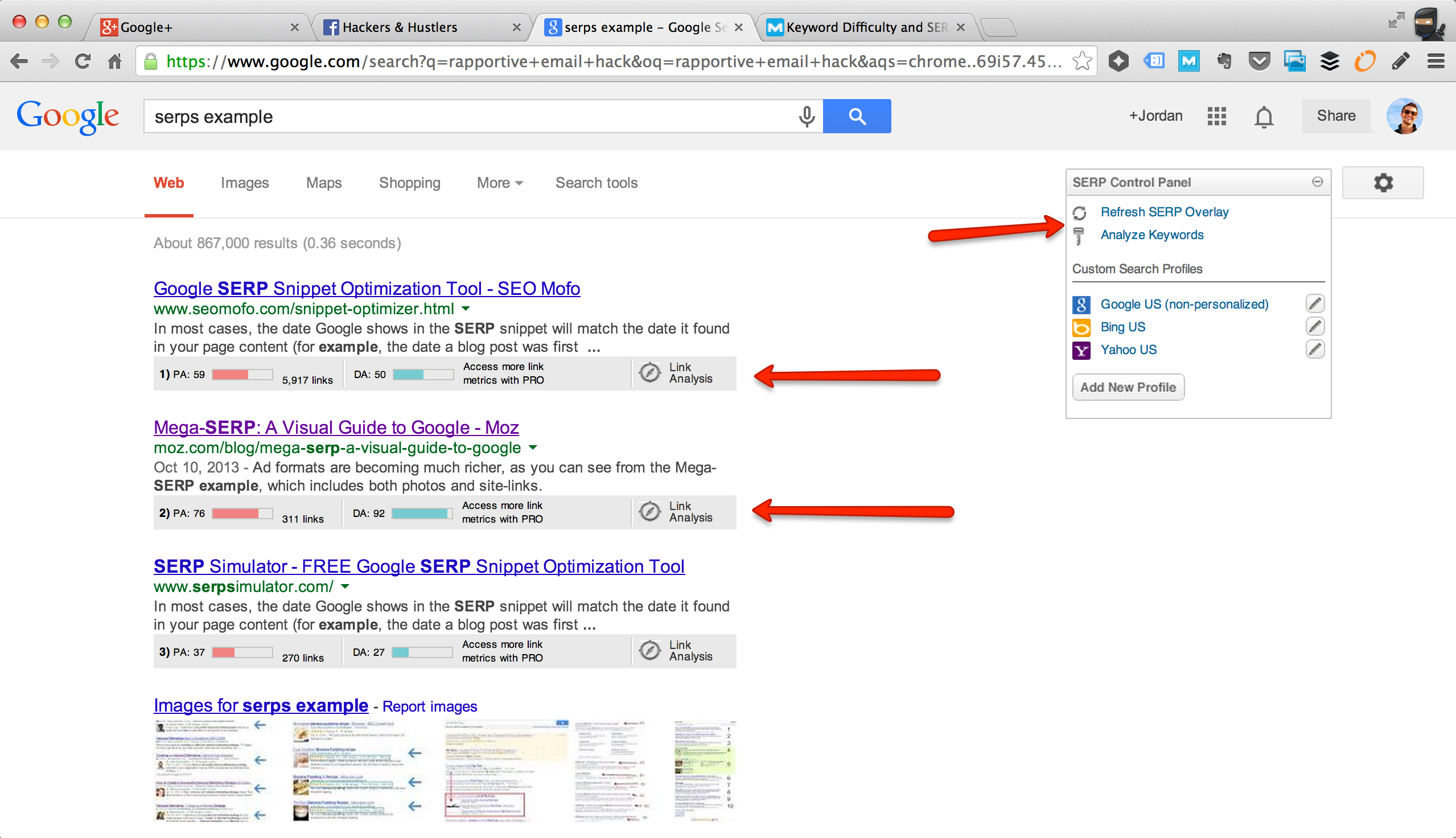Bookmark this page with star icon
This screenshot has height=838, width=1456.
click(1082, 61)
